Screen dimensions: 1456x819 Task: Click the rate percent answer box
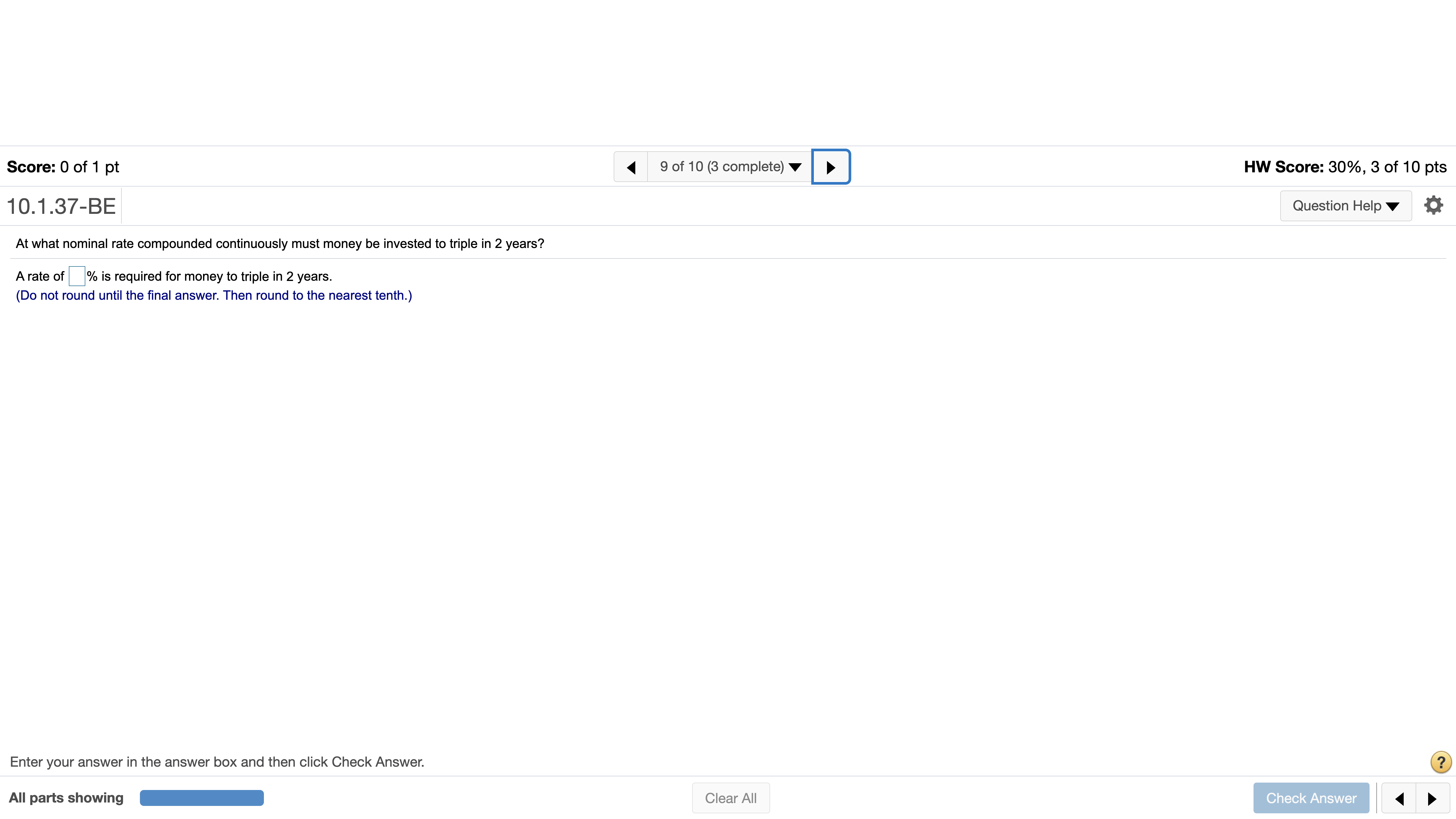[x=77, y=276]
